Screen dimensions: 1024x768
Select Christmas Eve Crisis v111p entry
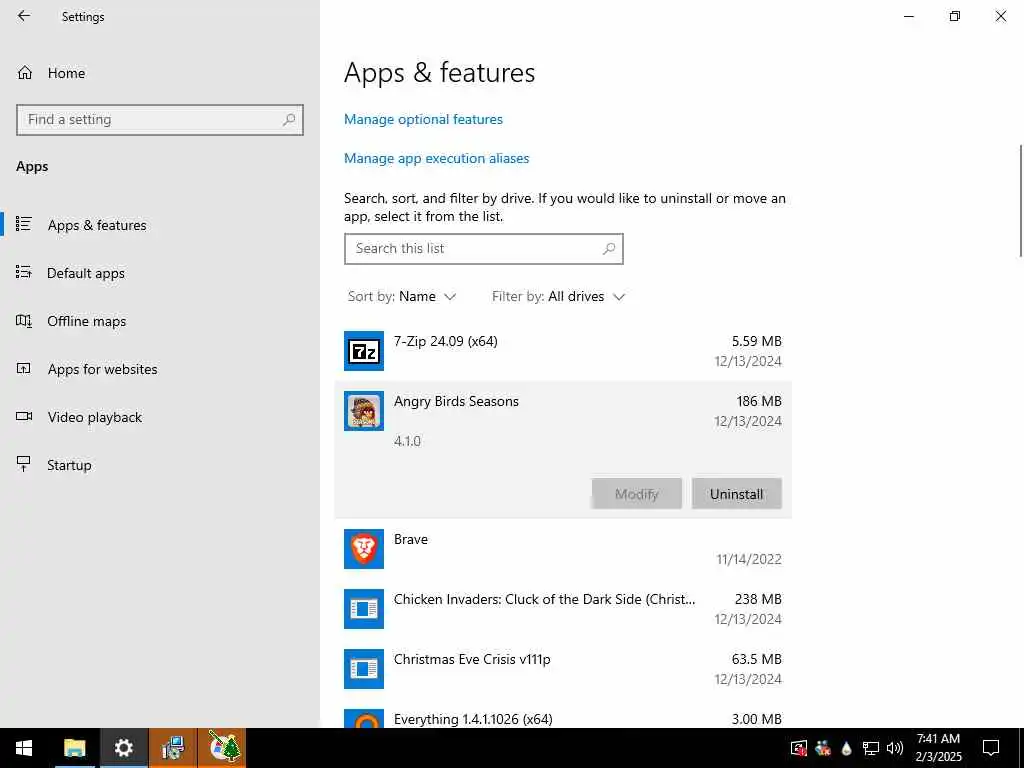[472, 660]
